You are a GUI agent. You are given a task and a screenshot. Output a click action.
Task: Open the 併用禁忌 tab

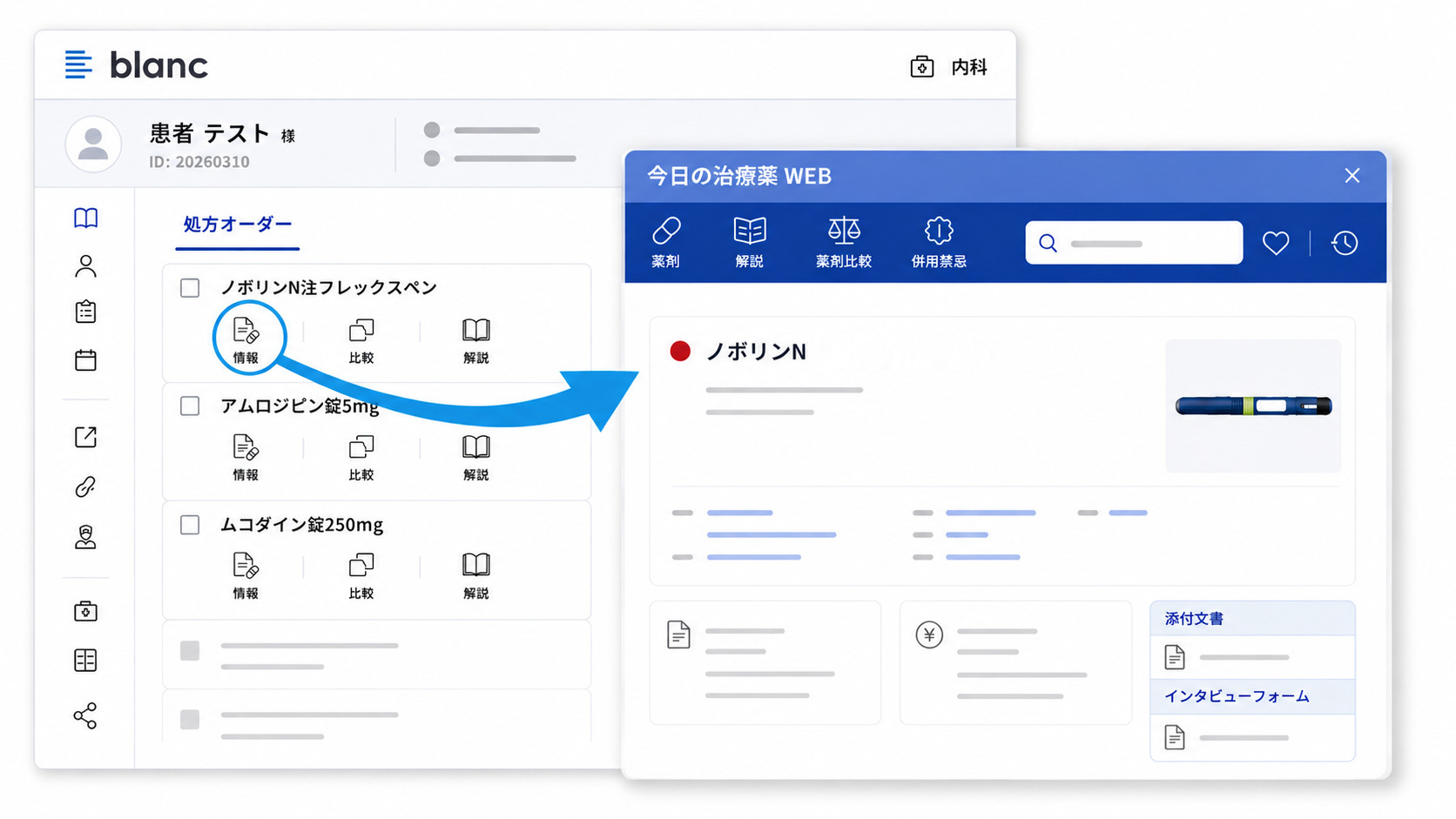point(939,243)
